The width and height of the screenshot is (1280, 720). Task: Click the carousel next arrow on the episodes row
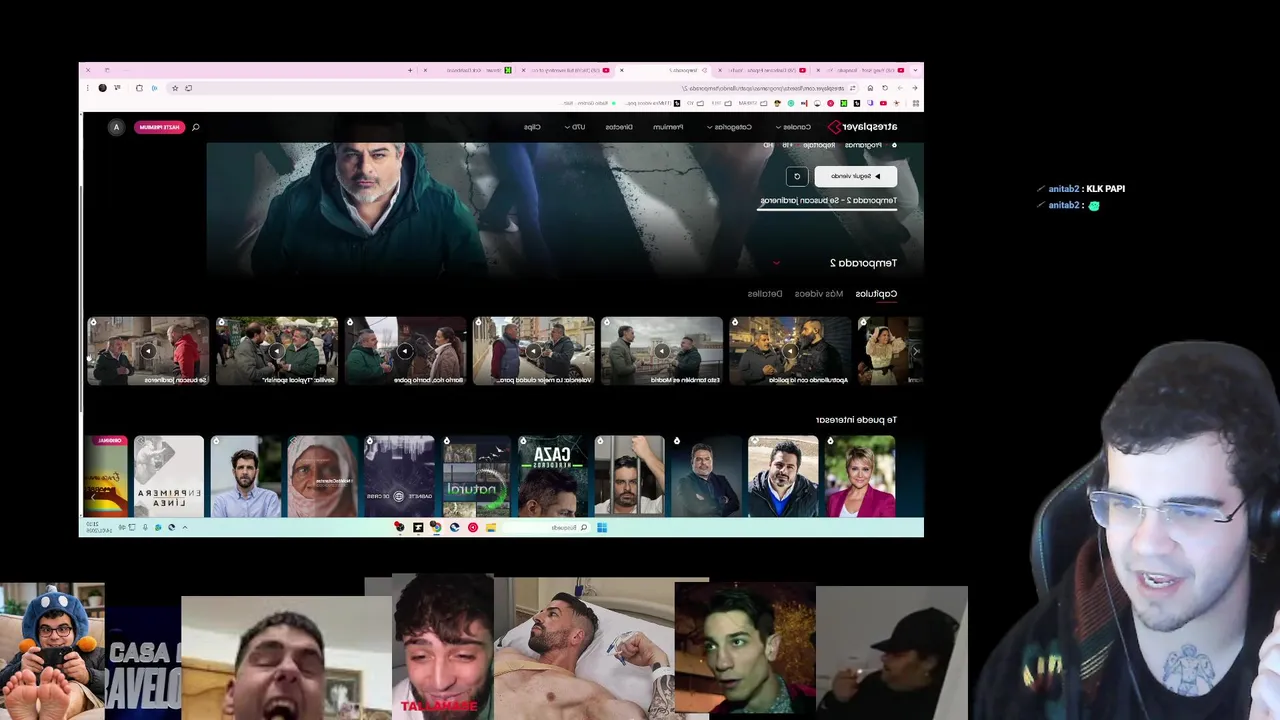tap(915, 351)
